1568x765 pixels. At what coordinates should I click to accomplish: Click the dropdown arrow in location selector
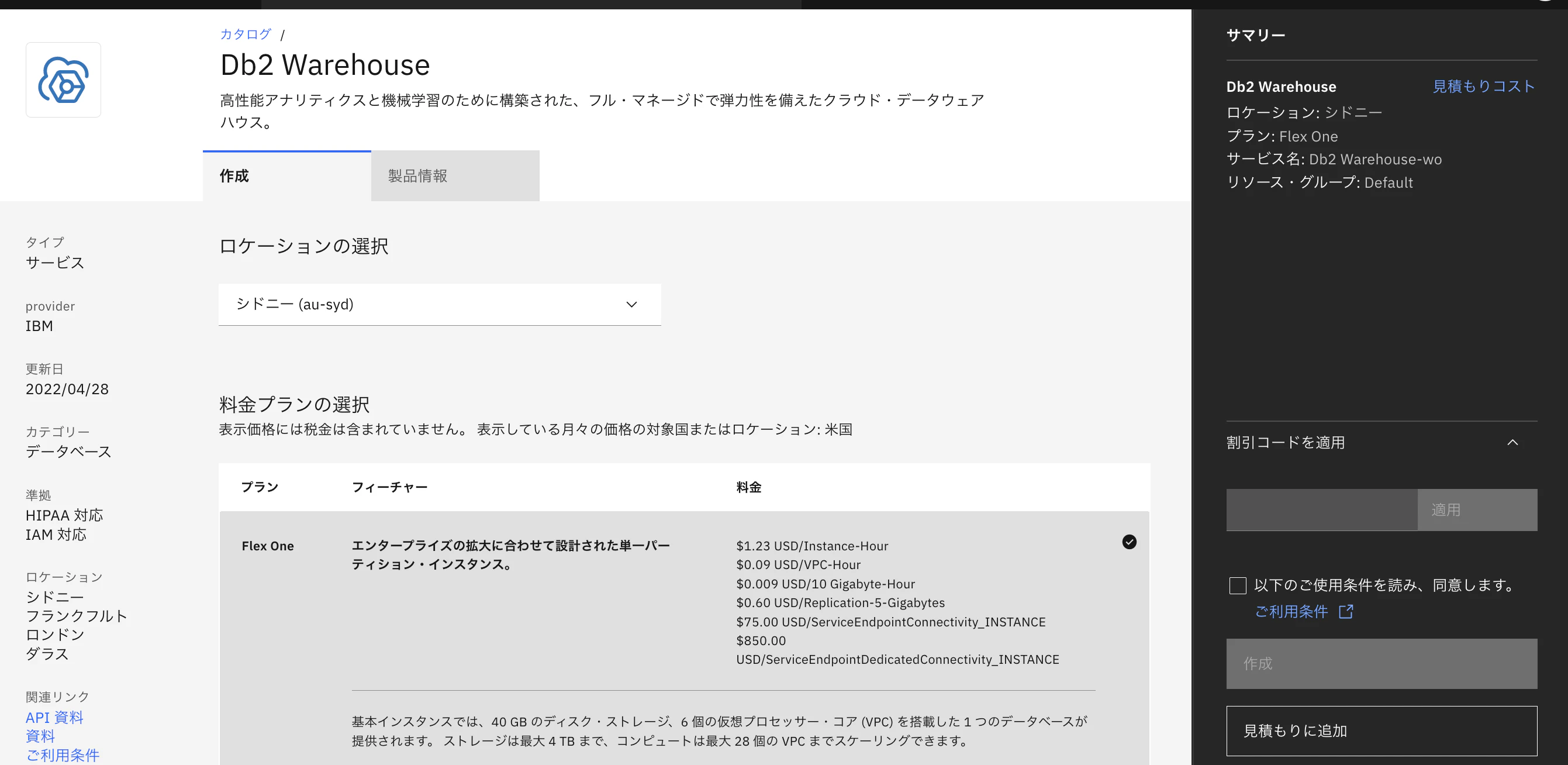631,305
